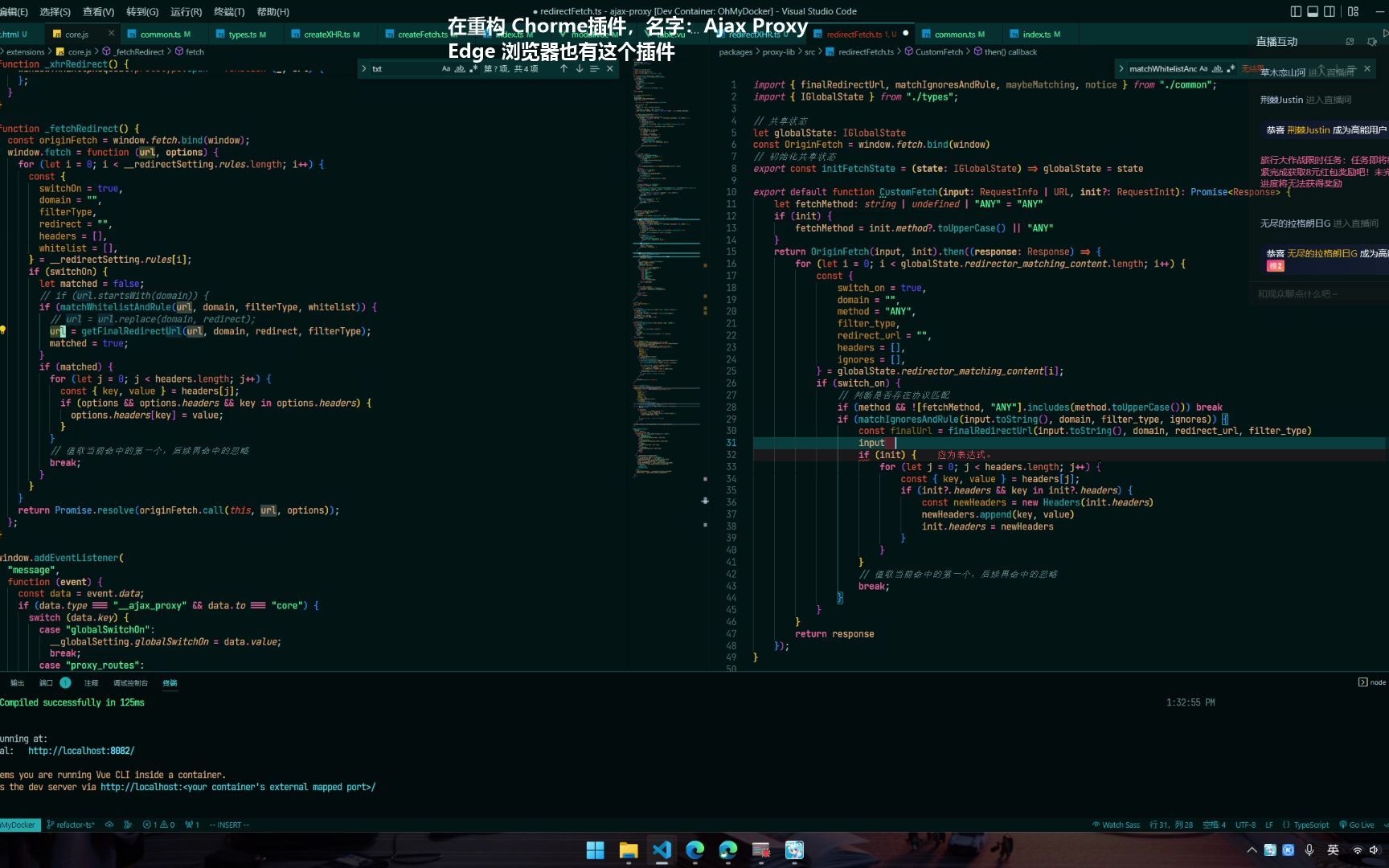Close the right find widget
The width and height of the screenshot is (1389, 868).
click(x=1367, y=69)
